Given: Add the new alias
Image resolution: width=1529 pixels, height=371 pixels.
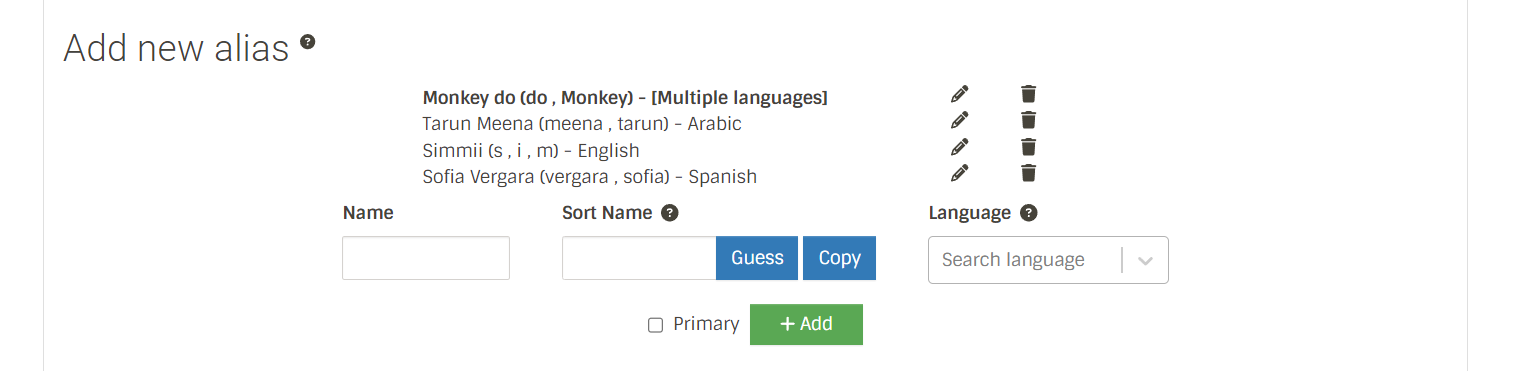Looking at the screenshot, I should click(806, 324).
